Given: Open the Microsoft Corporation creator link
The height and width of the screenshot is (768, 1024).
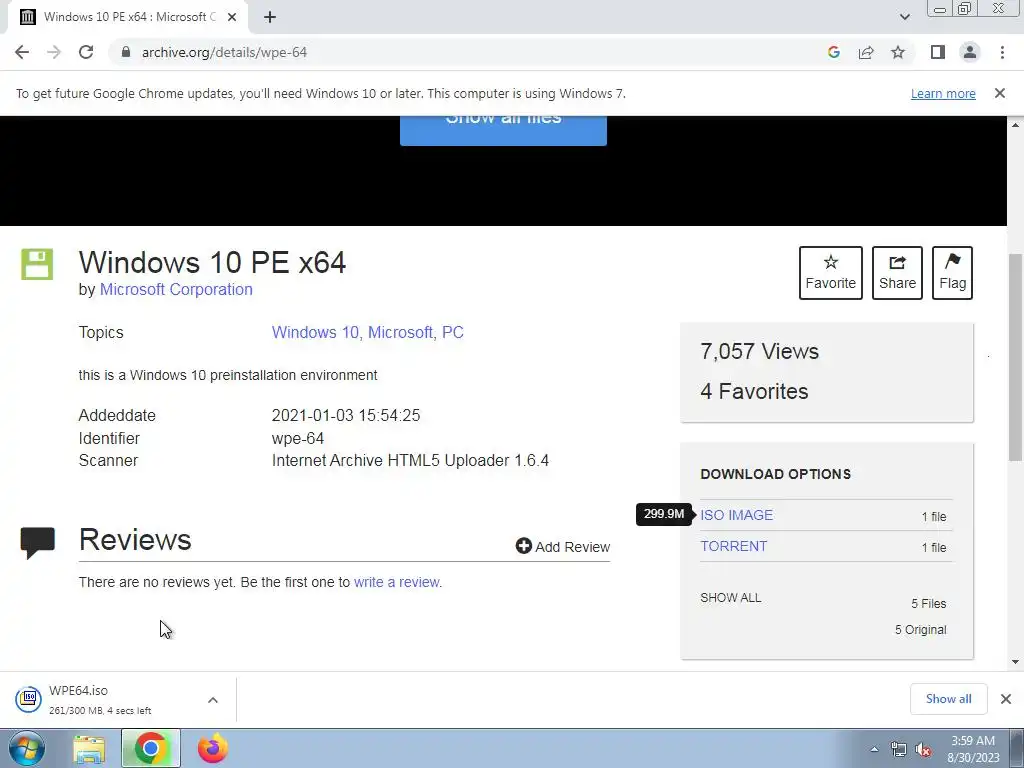Looking at the screenshot, I should click(176, 289).
